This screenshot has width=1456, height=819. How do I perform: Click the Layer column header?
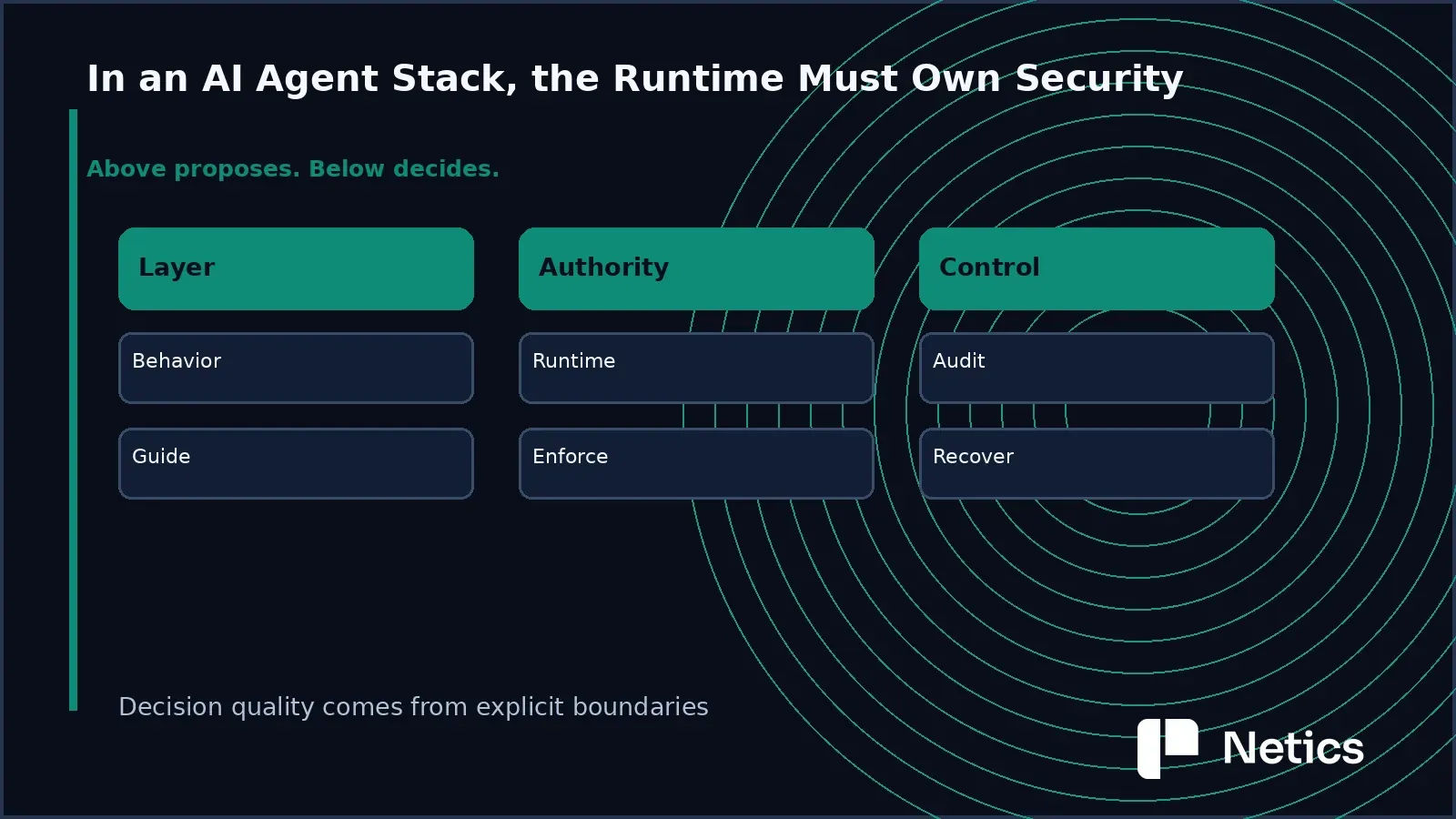[296, 268]
